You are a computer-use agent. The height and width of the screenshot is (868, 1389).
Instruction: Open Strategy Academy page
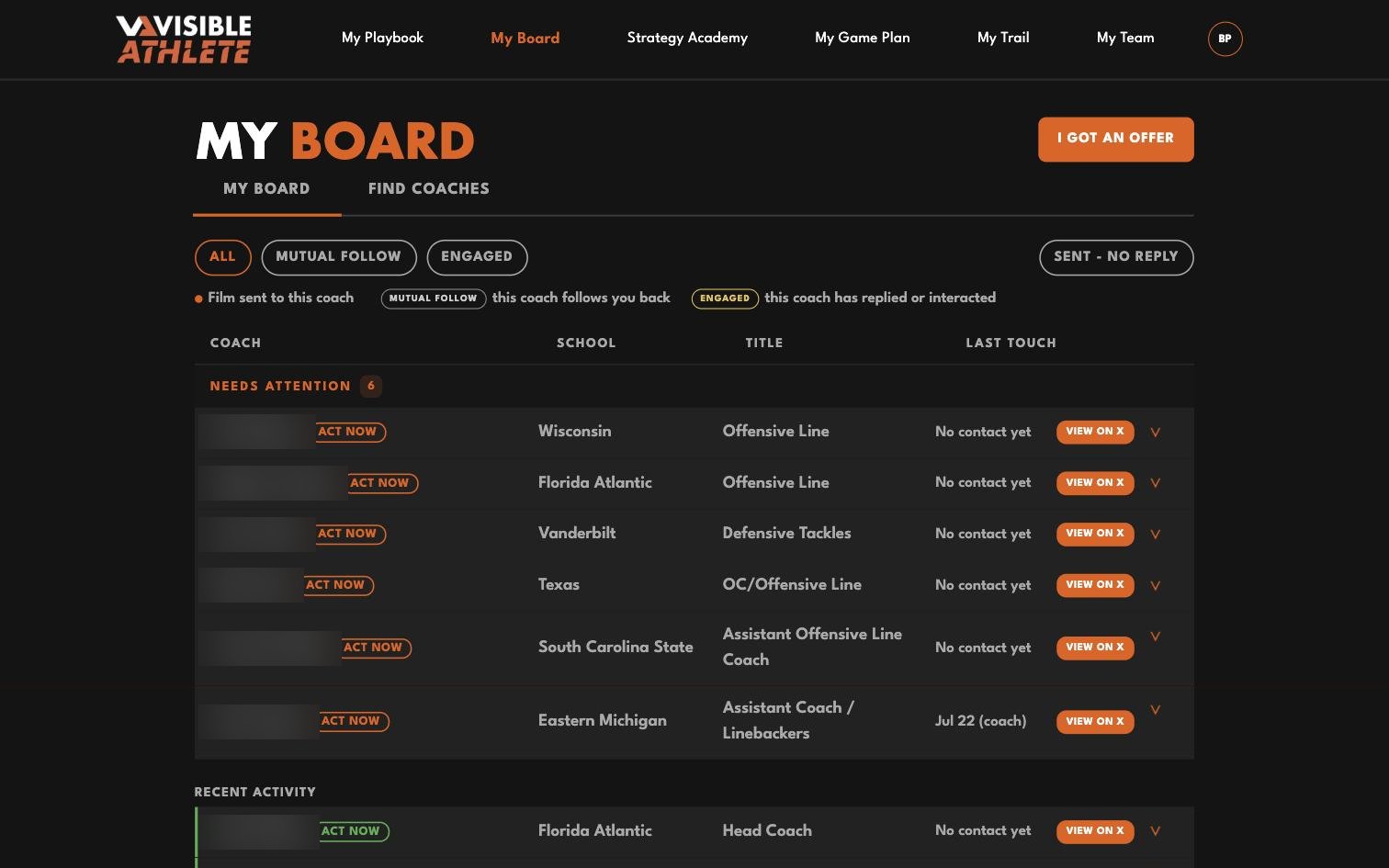pos(687,38)
